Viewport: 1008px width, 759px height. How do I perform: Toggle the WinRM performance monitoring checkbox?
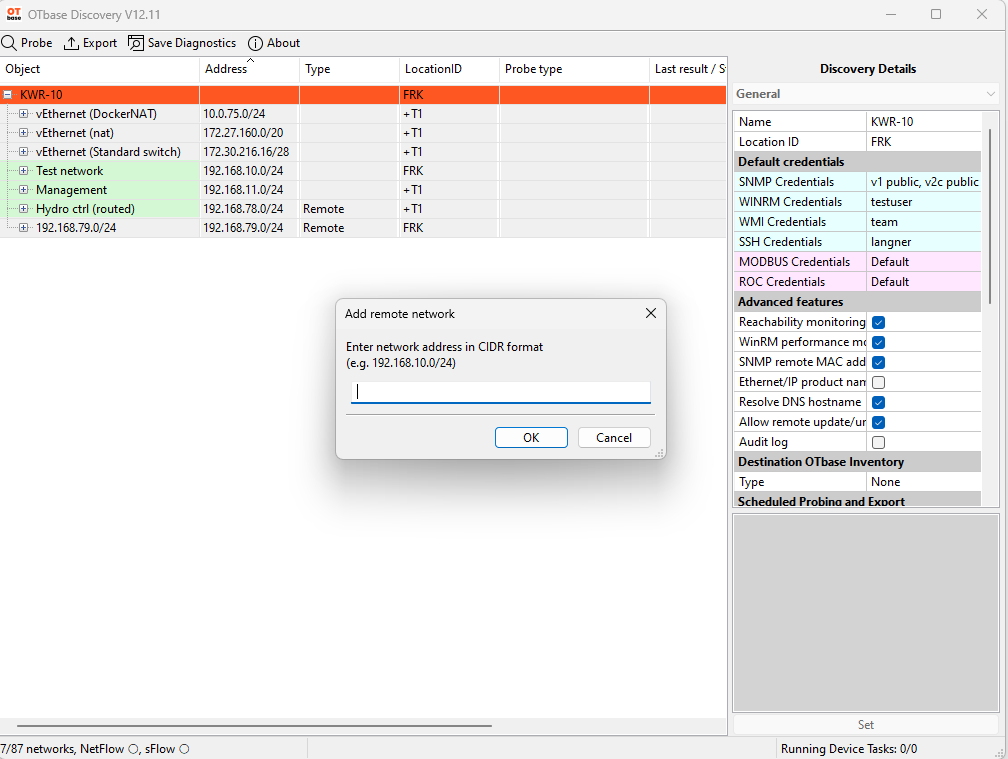pos(878,342)
